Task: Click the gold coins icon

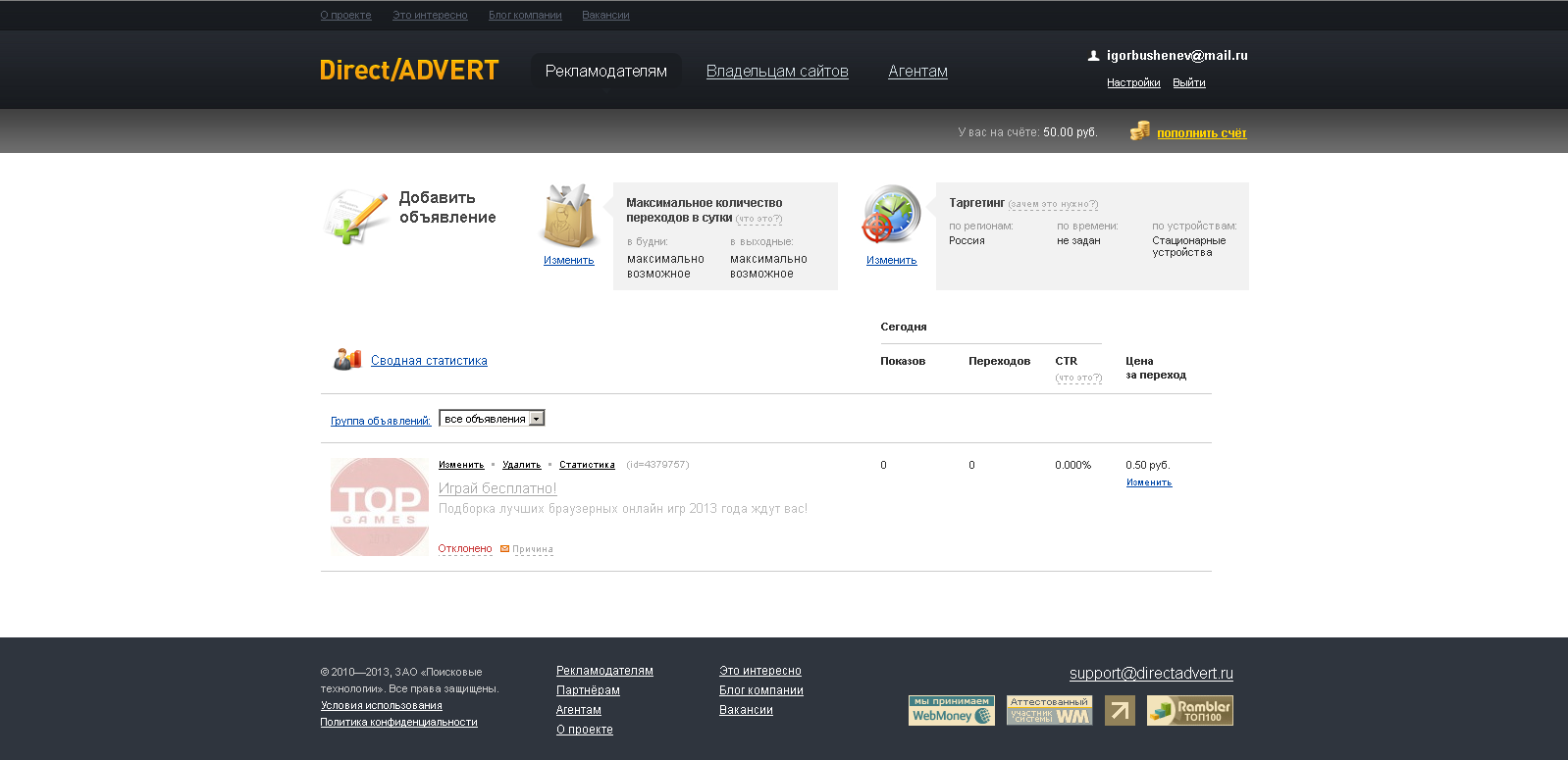Action: pos(1139,130)
